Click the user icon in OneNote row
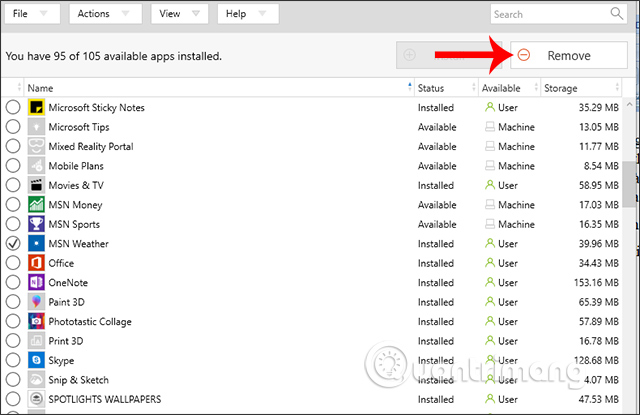 (x=490, y=282)
